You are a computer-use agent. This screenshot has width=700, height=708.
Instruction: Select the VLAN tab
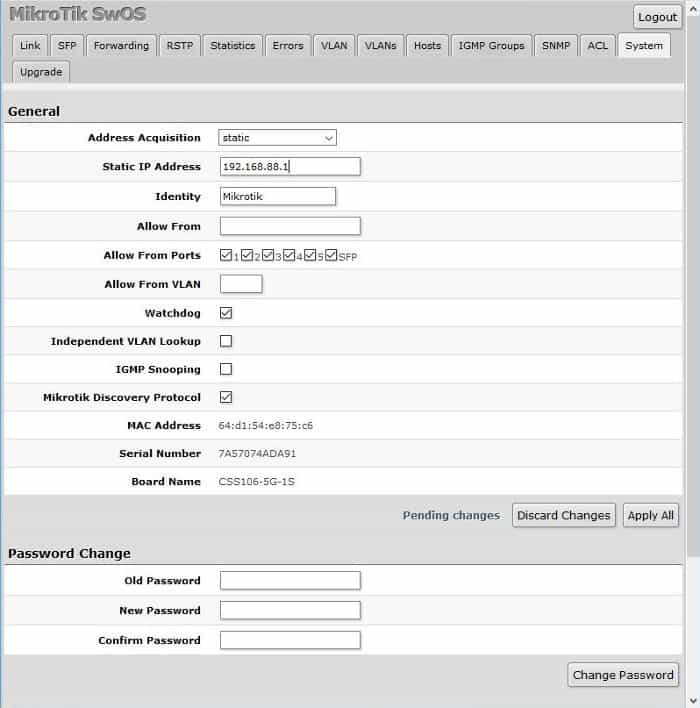click(334, 46)
